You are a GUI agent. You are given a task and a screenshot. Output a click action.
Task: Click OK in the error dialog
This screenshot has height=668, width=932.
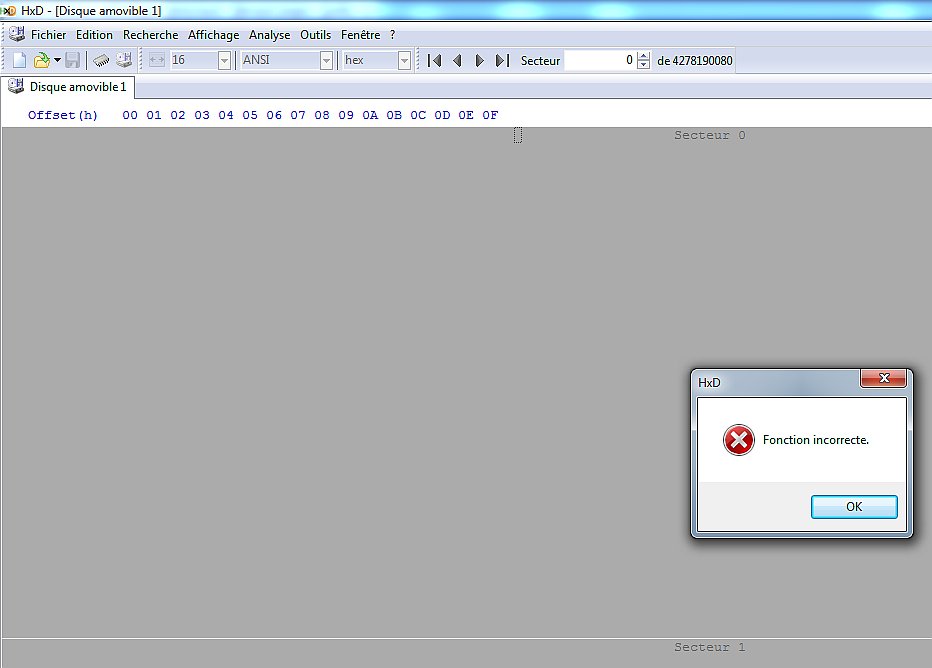pyautogui.click(x=854, y=507)
